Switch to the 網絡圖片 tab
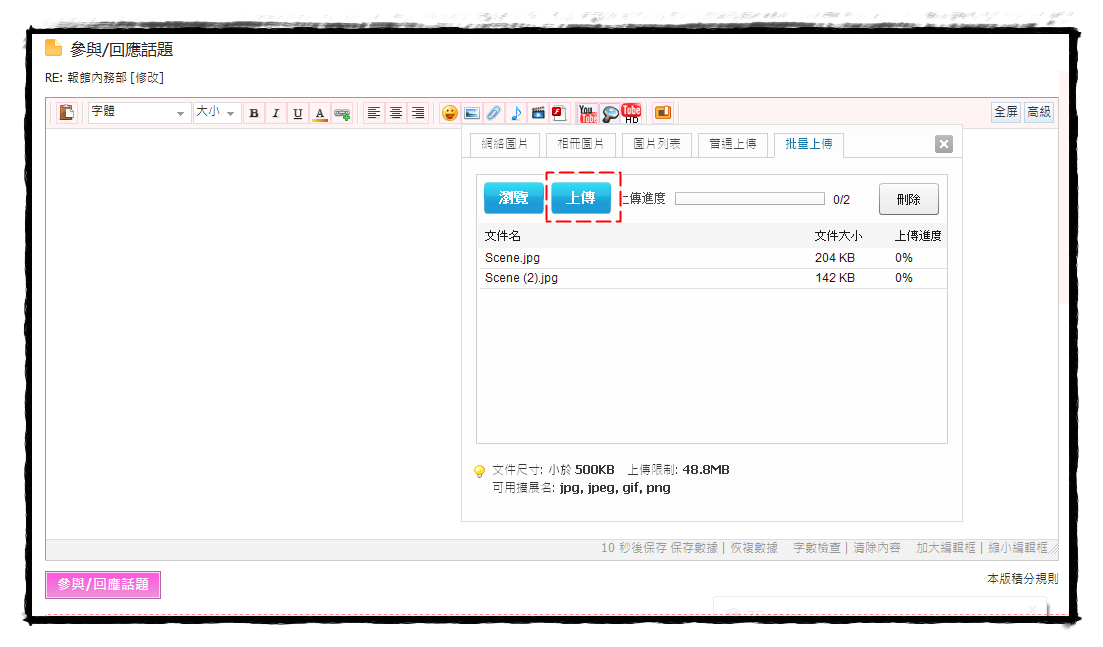 coord(505,144)
